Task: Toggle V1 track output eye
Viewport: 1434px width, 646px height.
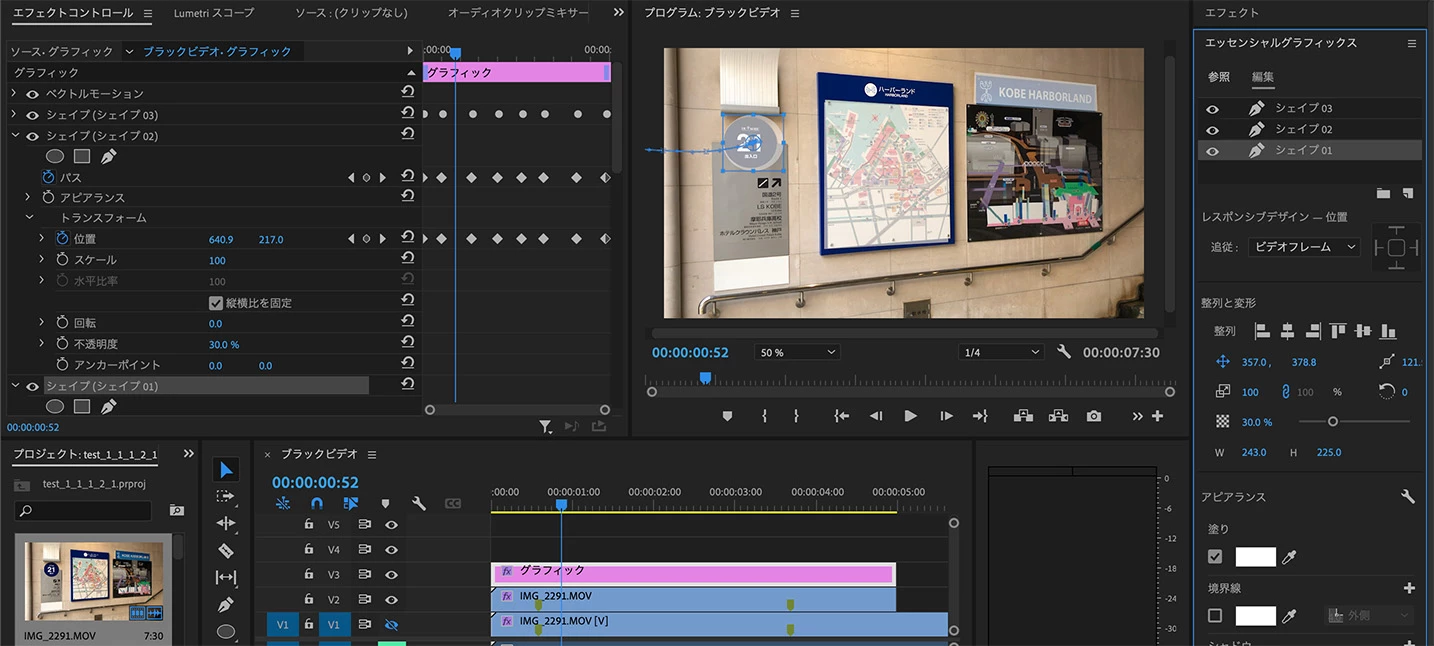Action: click(391, 625)
